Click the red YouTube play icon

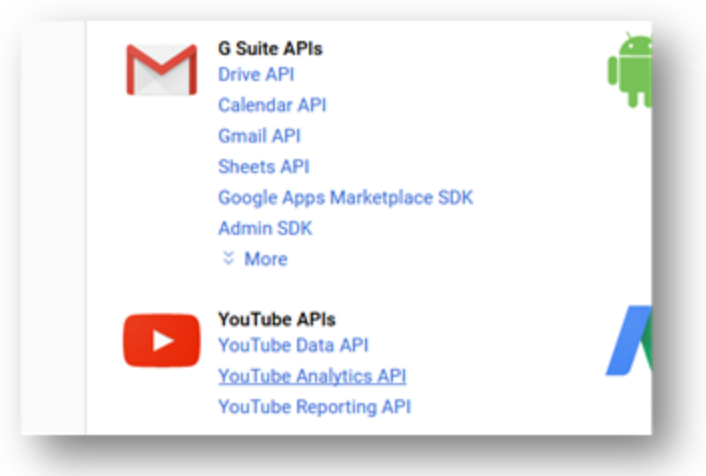click(x=161, y=340)
